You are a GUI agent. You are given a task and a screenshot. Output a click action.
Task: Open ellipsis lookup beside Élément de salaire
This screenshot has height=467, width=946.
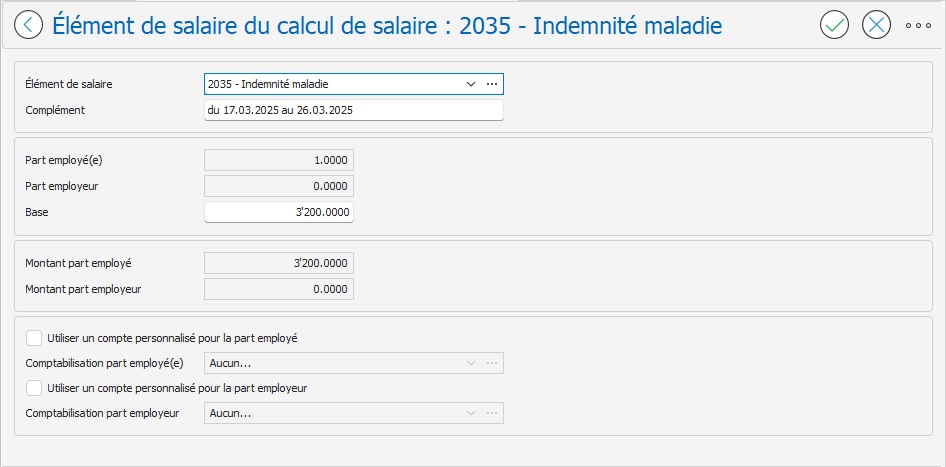coord(492,84)
